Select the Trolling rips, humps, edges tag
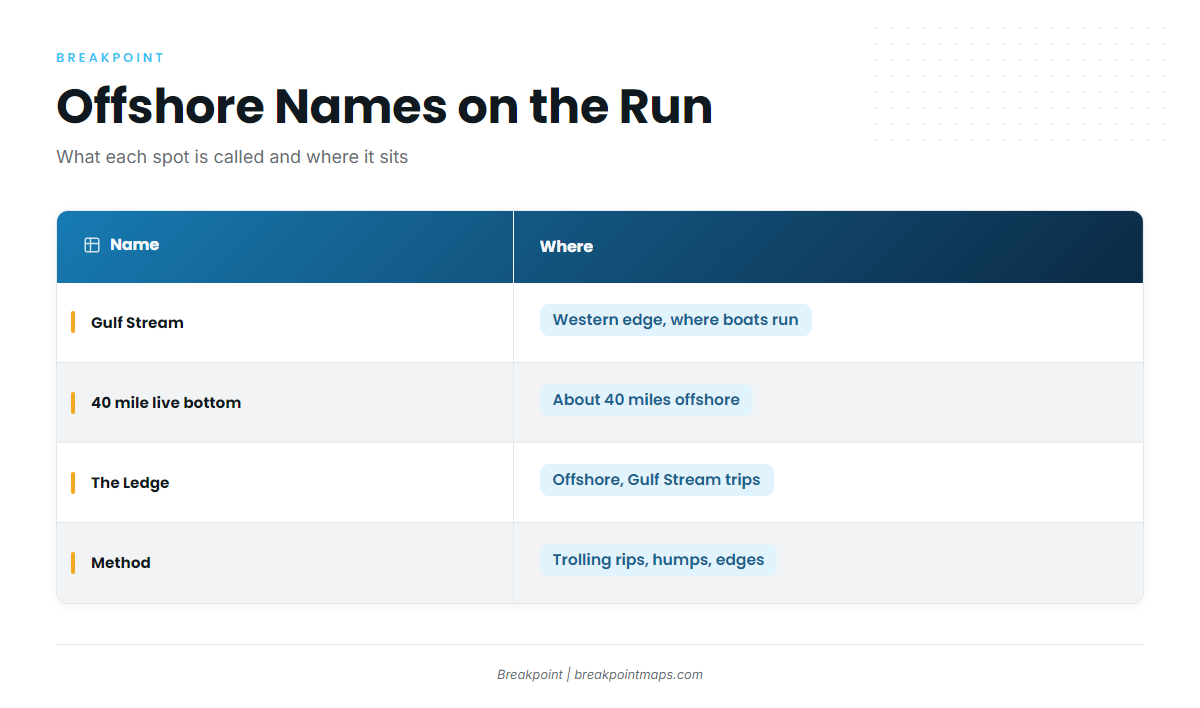This screenshot has height=708, width=1200. click(x=658, y=560)
